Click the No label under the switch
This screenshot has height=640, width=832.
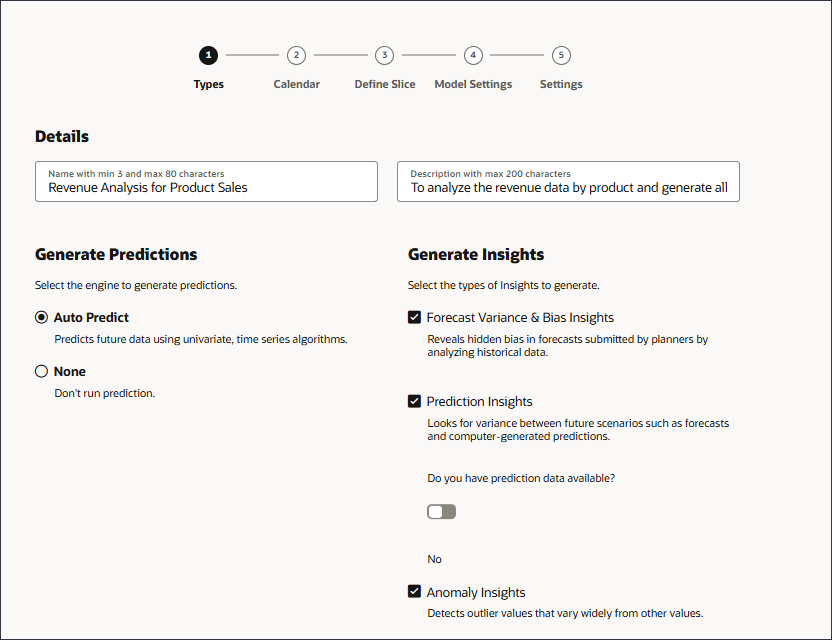pyautogui.click(x=434, y=558)
